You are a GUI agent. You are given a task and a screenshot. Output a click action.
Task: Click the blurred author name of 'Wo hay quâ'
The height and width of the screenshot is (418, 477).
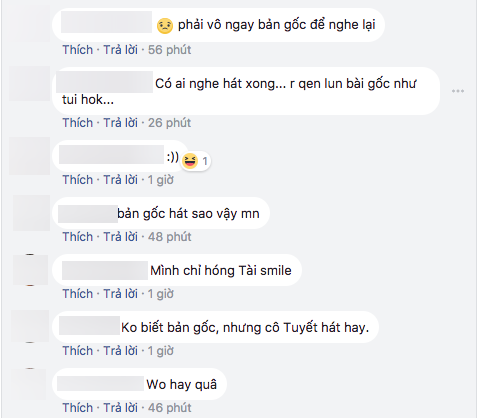click(x=100, y=384)
